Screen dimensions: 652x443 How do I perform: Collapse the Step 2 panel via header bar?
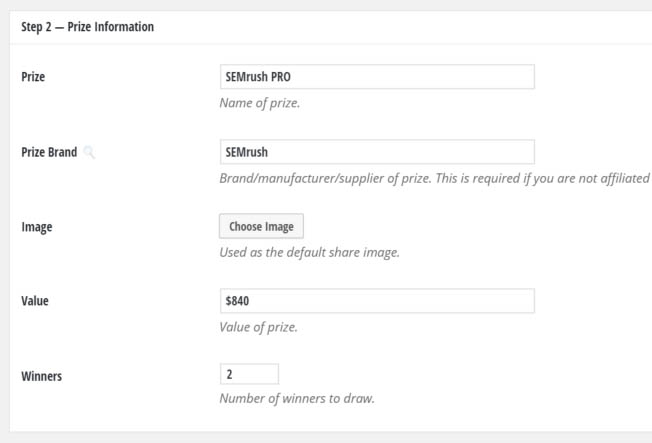coord(400,27)
